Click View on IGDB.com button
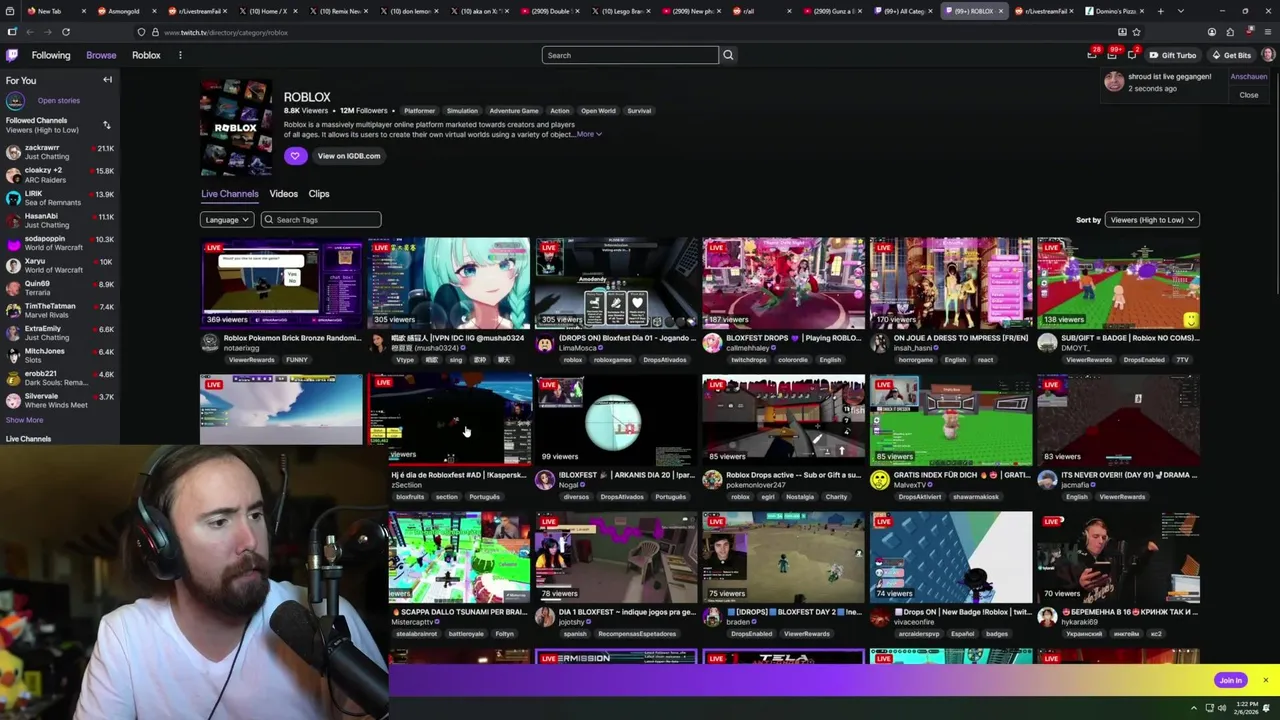 349,156
